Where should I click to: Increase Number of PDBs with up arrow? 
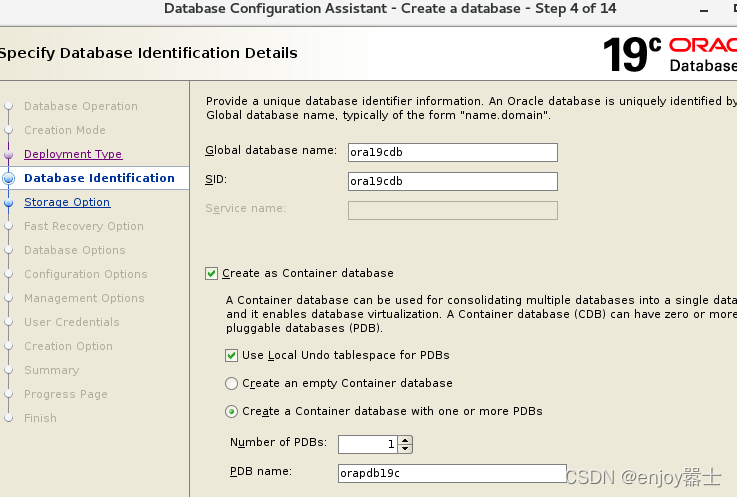[x=405, y=440]
